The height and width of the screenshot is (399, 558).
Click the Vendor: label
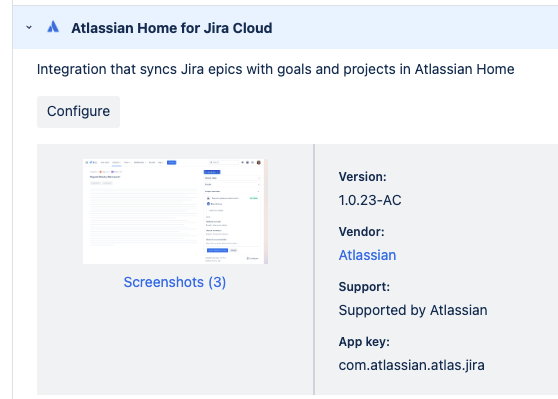point(361,232)
